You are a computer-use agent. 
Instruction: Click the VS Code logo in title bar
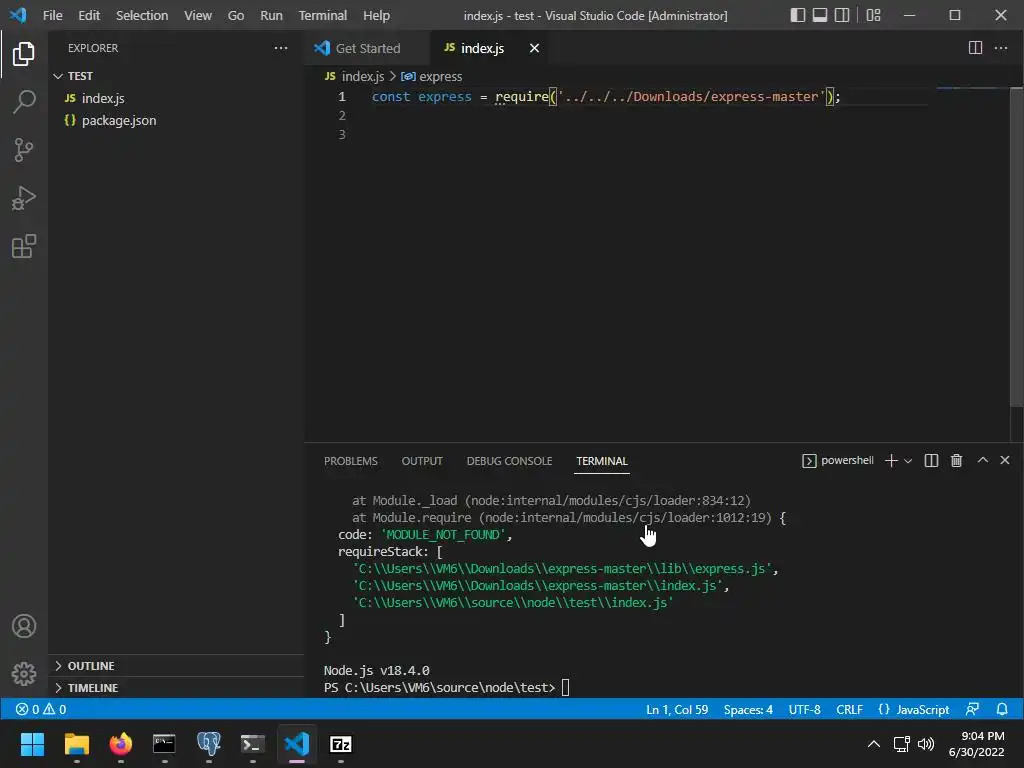point(18,15)
